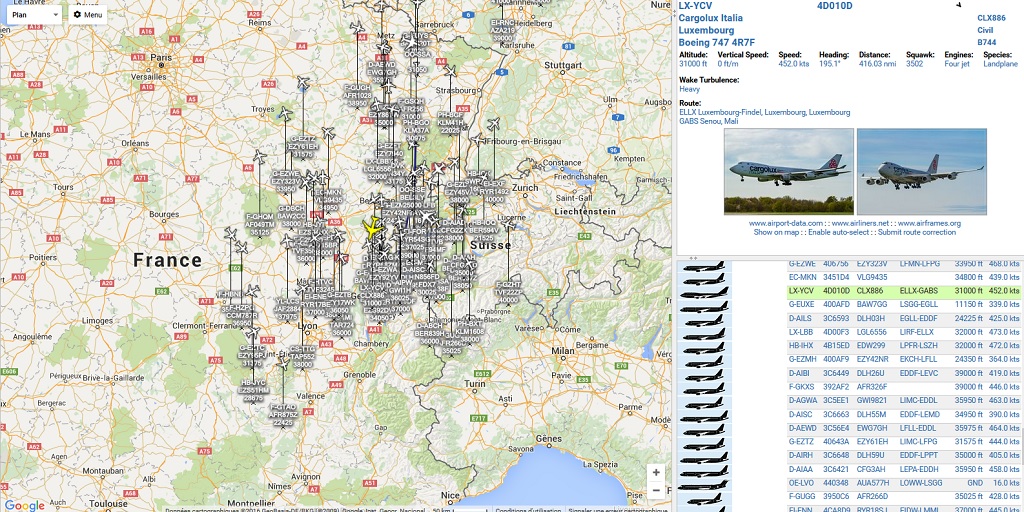Click route EDDF-LPPT in the list
This screenshot has height=512, width=1024.
[x=919, y=455]
